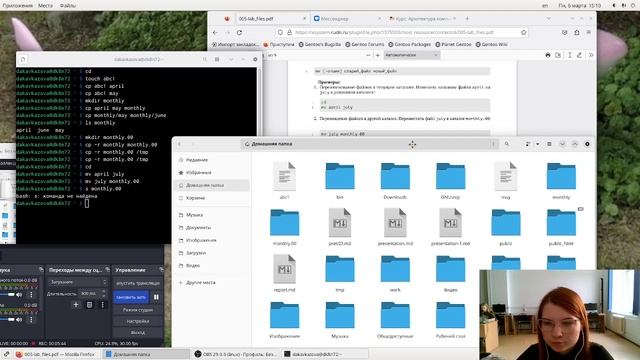Open transition properties menu in OBS
The height and width of the screenshot is (360, 640).
[x=102, y=305]
